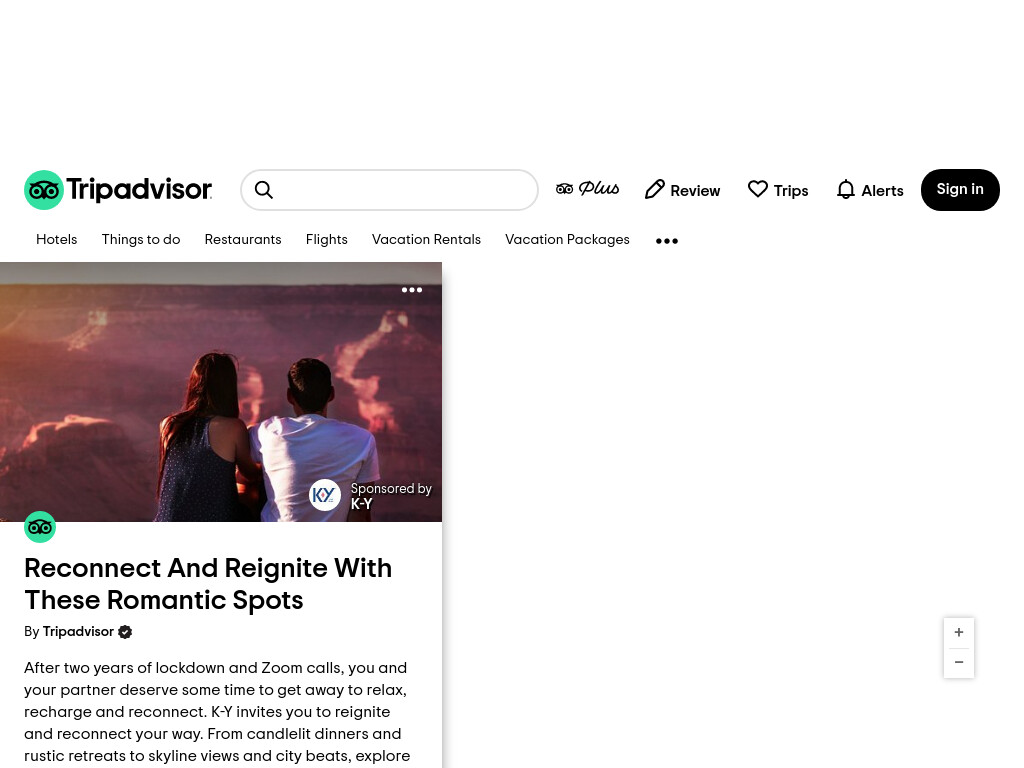Click the green owl avatar below photo

(40, 527)
